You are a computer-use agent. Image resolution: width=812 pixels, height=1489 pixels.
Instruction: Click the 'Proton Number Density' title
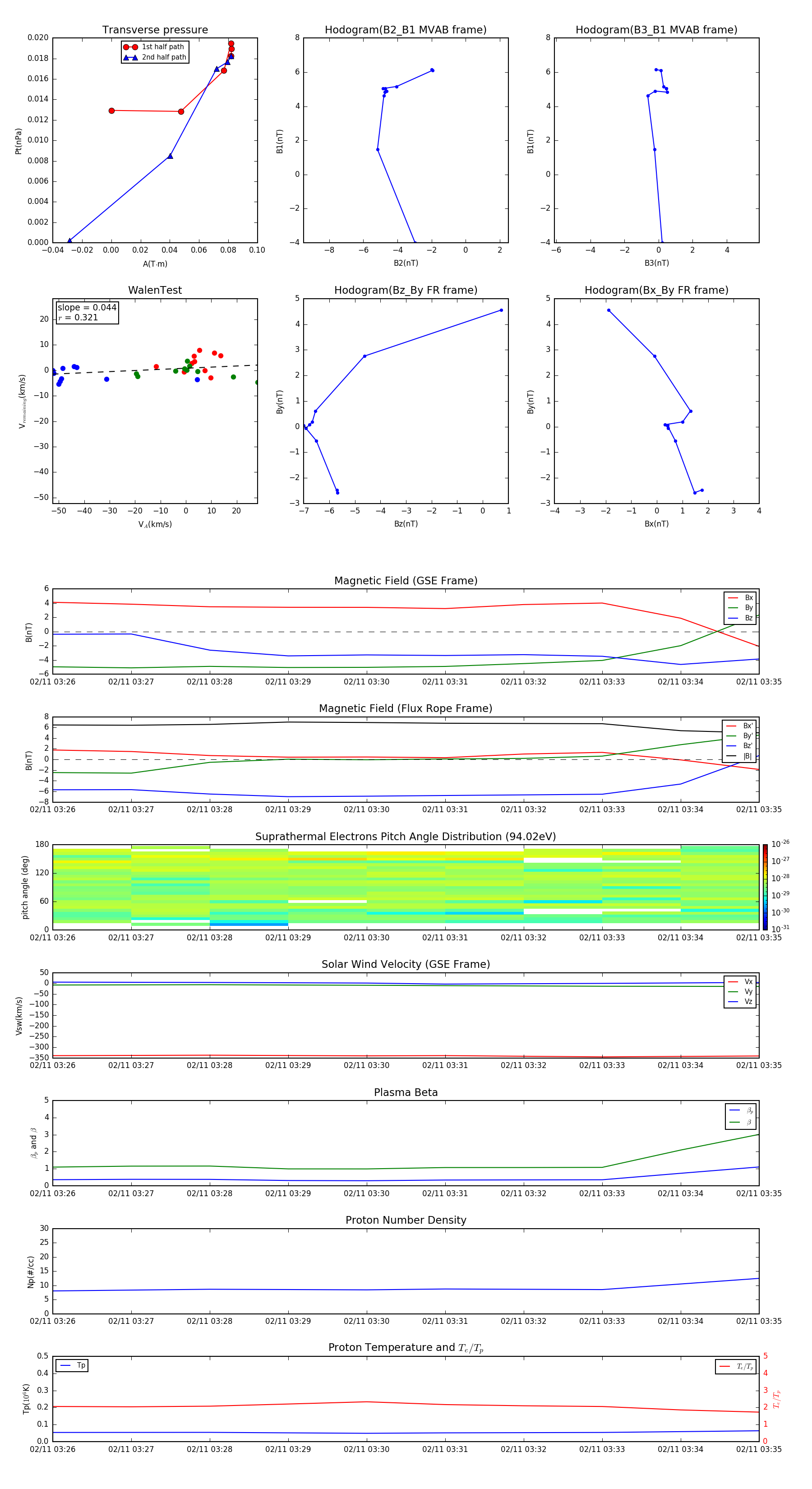coord(406,1220)
